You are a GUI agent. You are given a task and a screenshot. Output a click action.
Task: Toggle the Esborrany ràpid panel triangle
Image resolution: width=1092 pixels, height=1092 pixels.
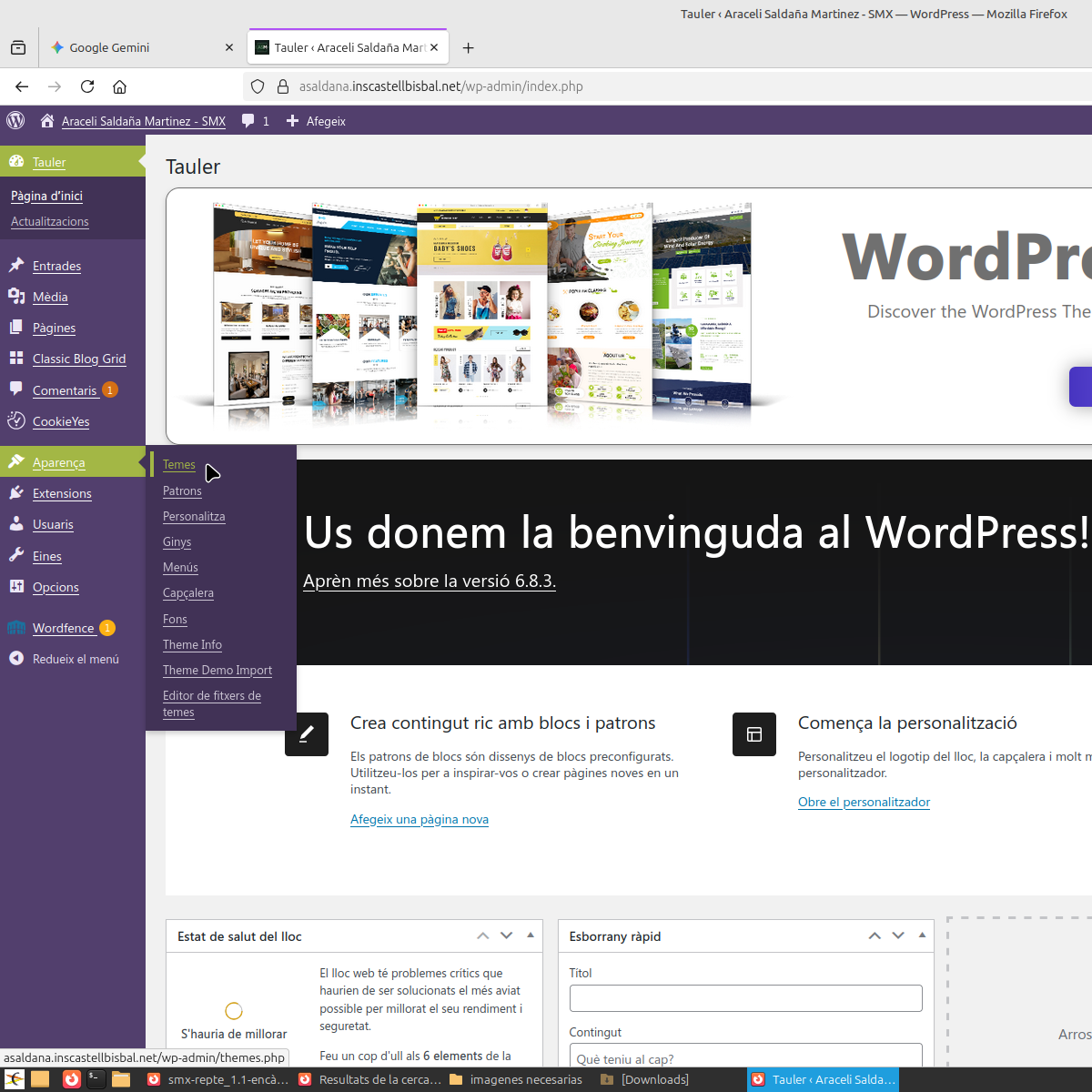pos(922,935)
